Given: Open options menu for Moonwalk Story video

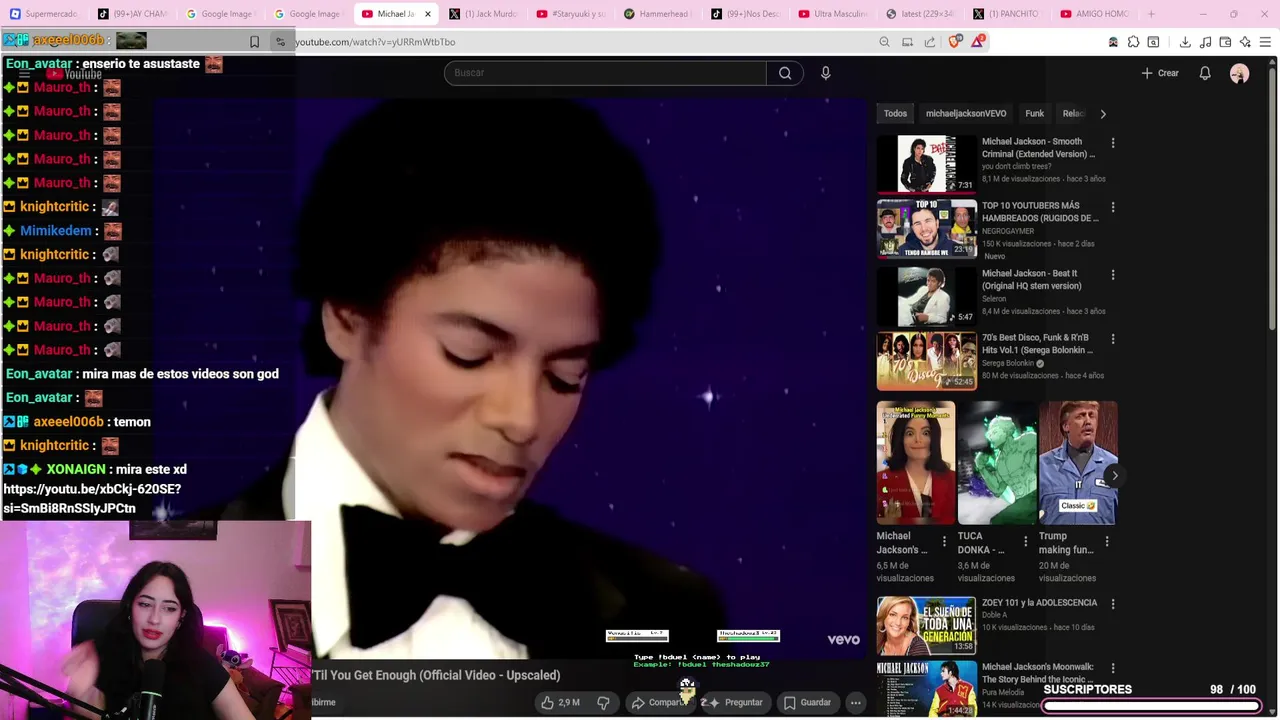Looking at the screenshot, I should click(1112, 668).
